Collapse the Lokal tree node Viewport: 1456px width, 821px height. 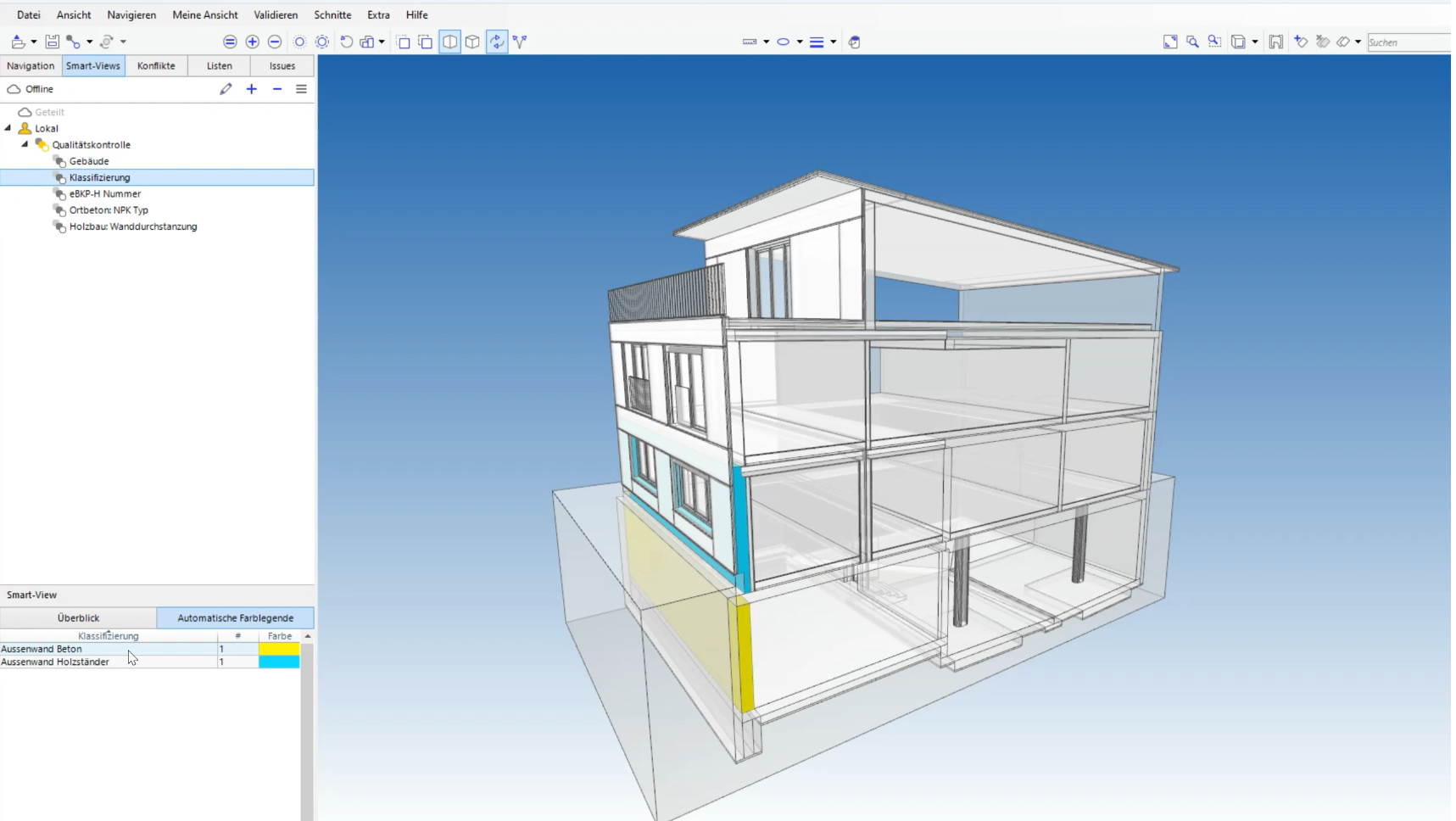(8, 128)
